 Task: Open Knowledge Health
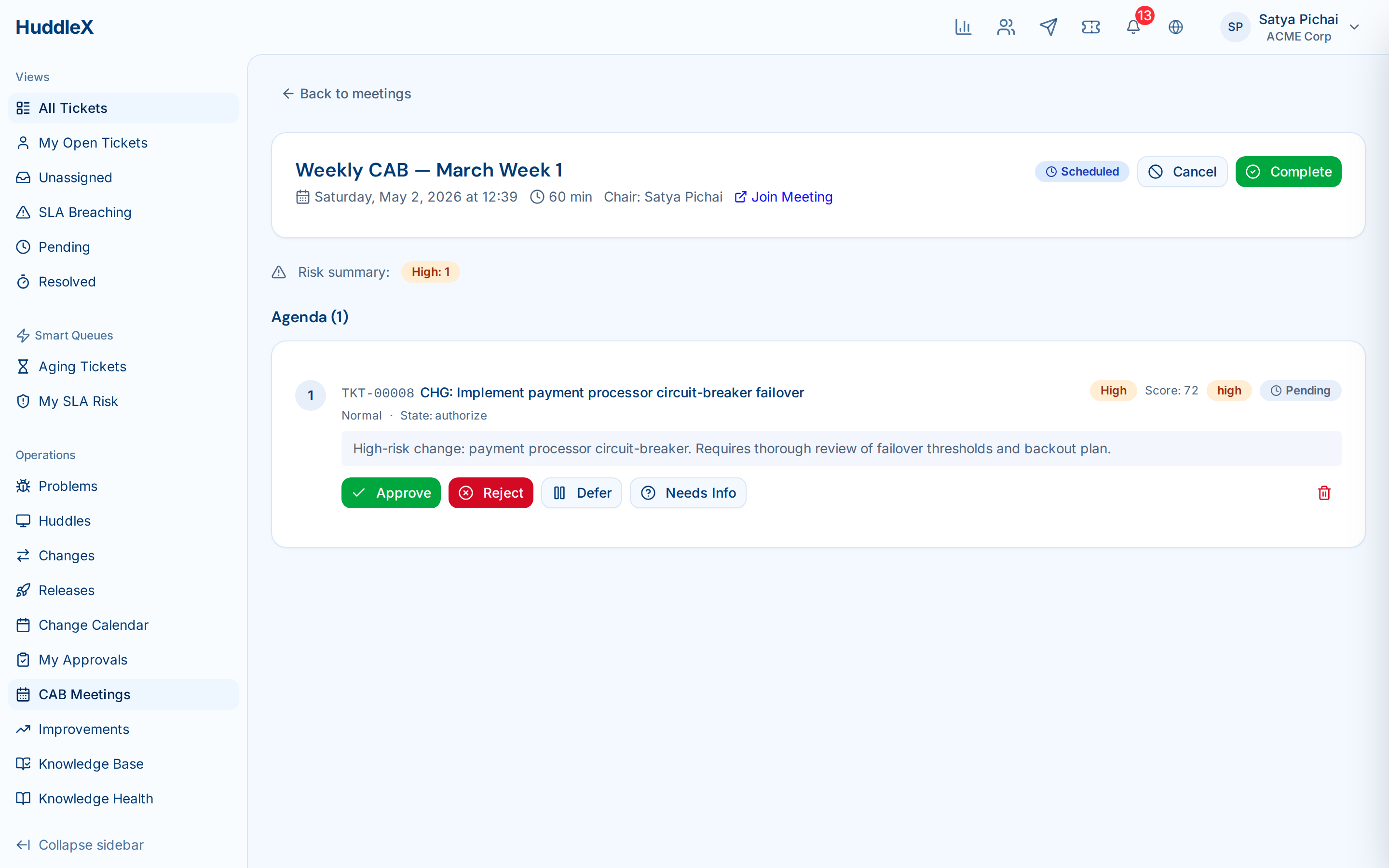(x=123, y=799)
